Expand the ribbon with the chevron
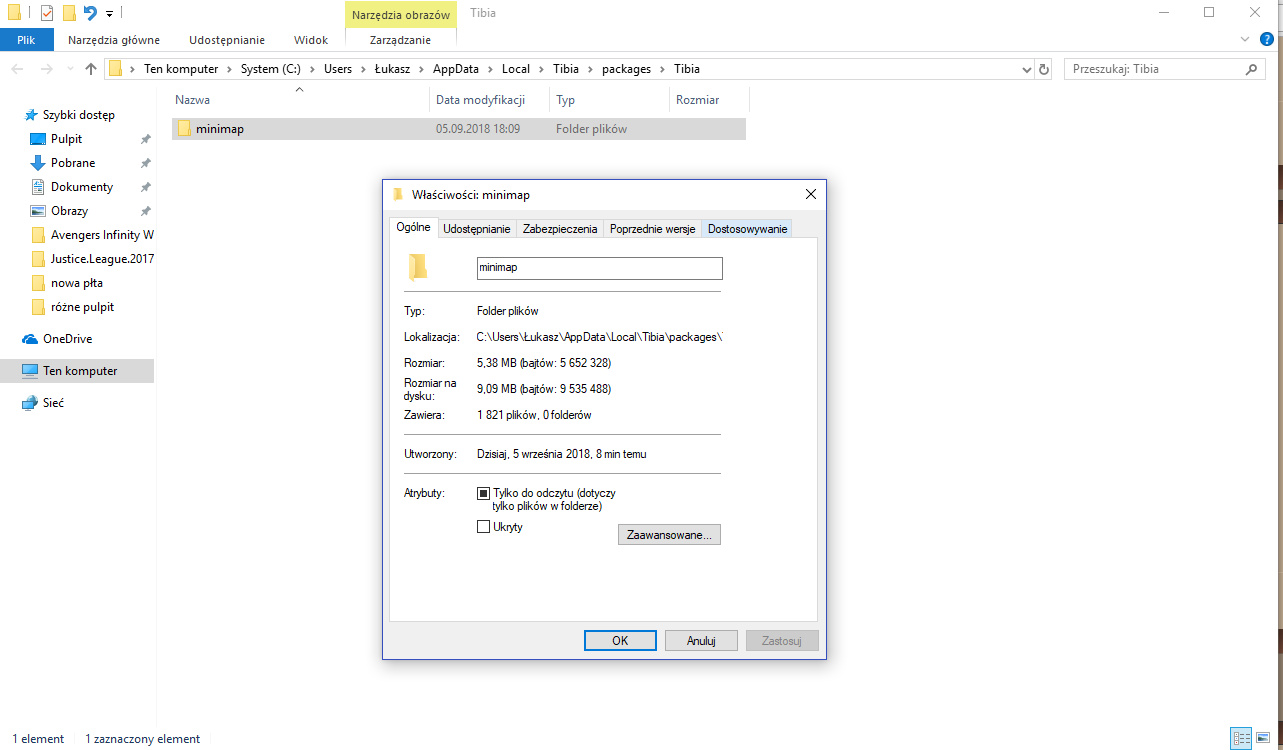 [x=1245, y=39]
